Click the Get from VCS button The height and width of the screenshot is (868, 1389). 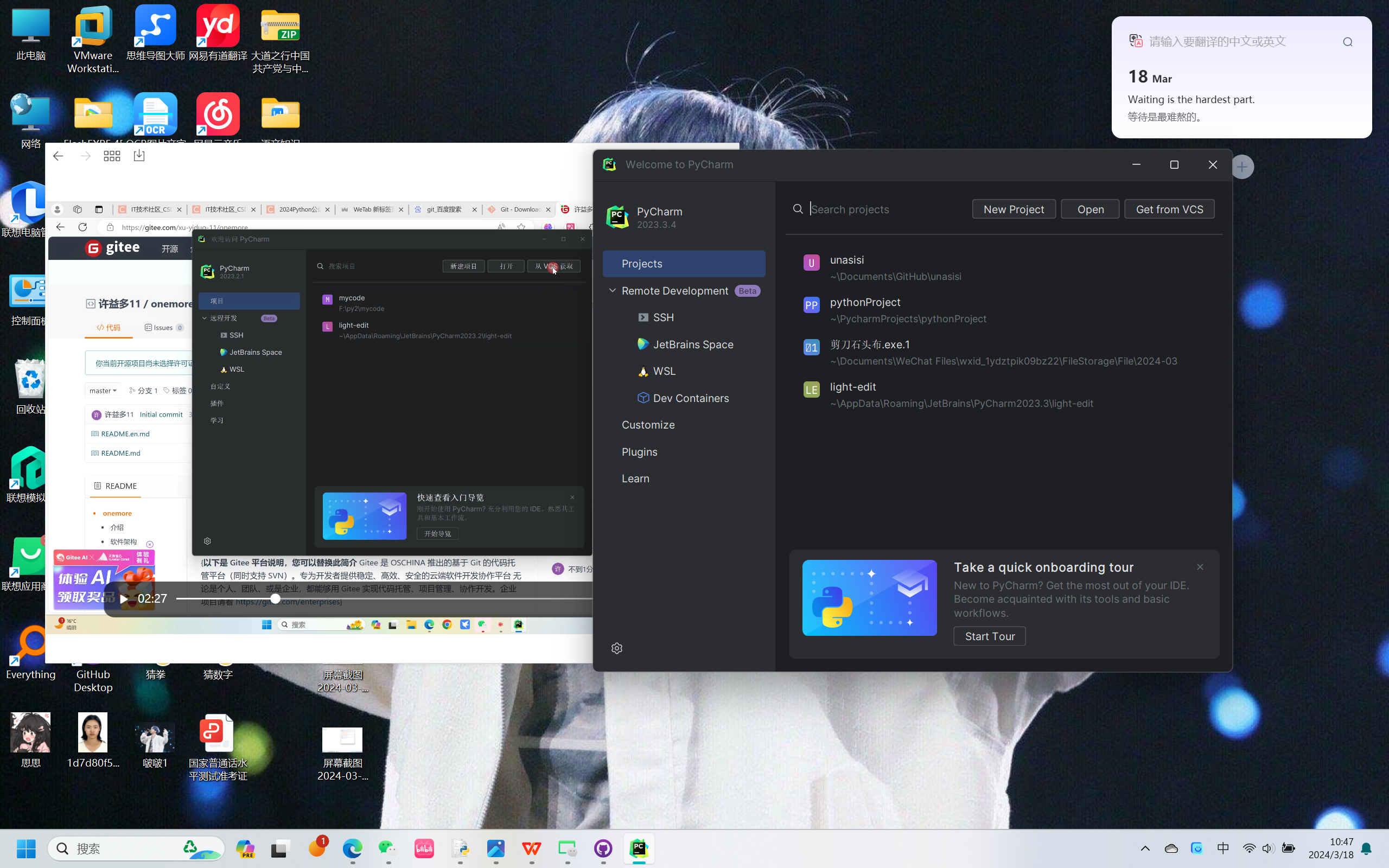point(1169,209)
